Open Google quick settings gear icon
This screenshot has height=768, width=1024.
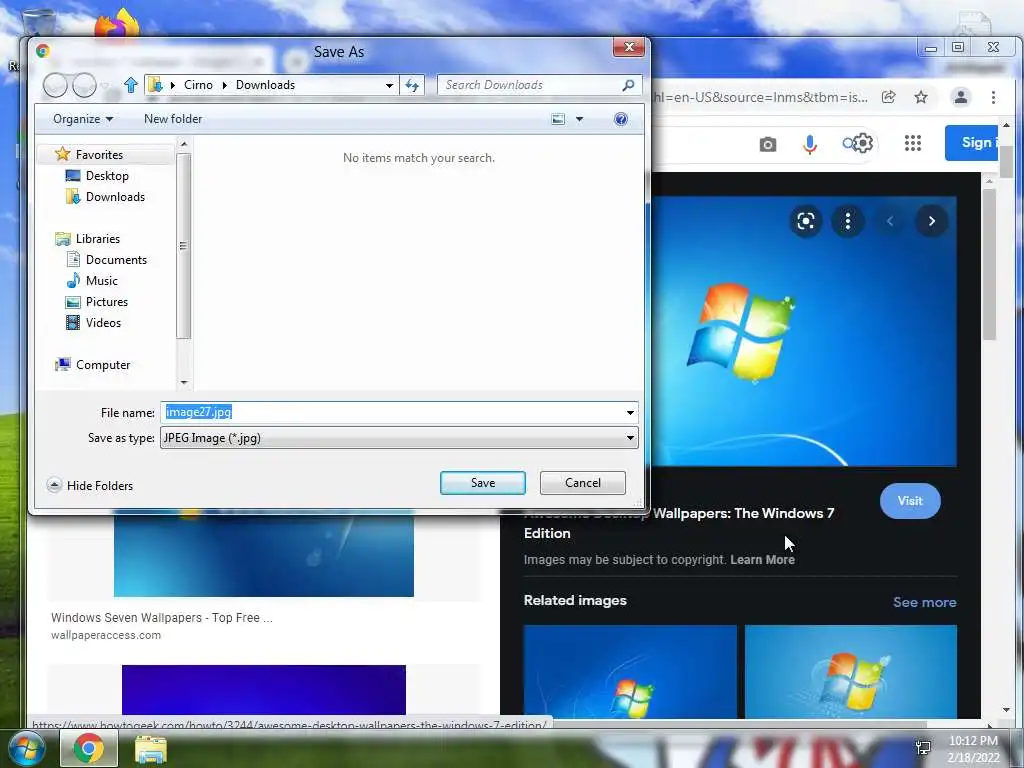tap(863, 143)
